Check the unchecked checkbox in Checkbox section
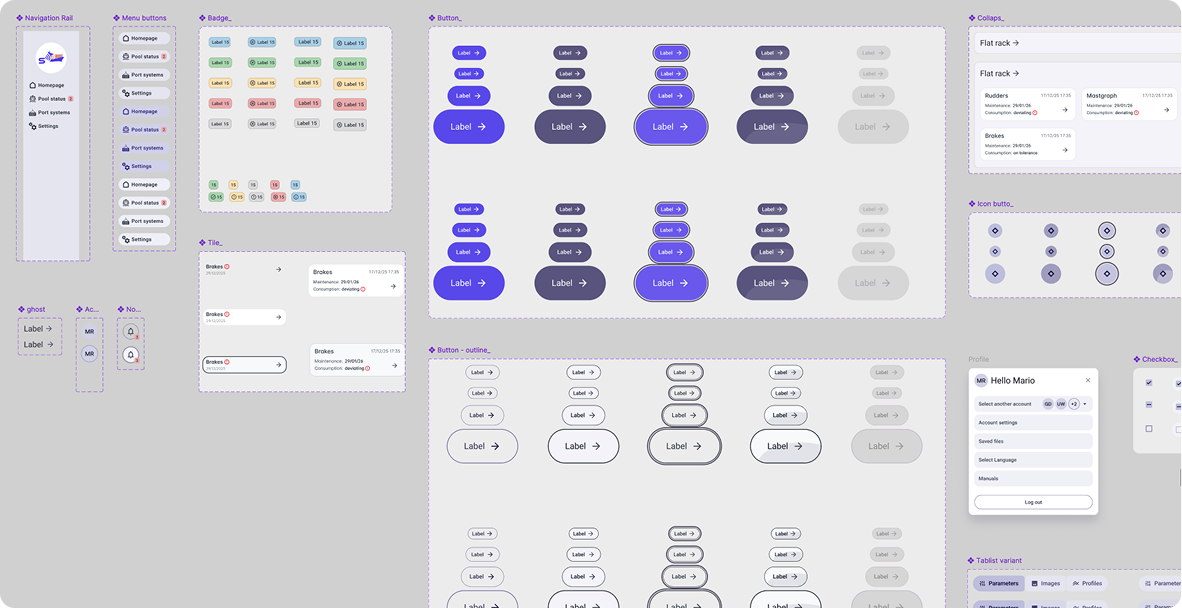This screenshot has width=1182, height=608. tap(1149, 428)
